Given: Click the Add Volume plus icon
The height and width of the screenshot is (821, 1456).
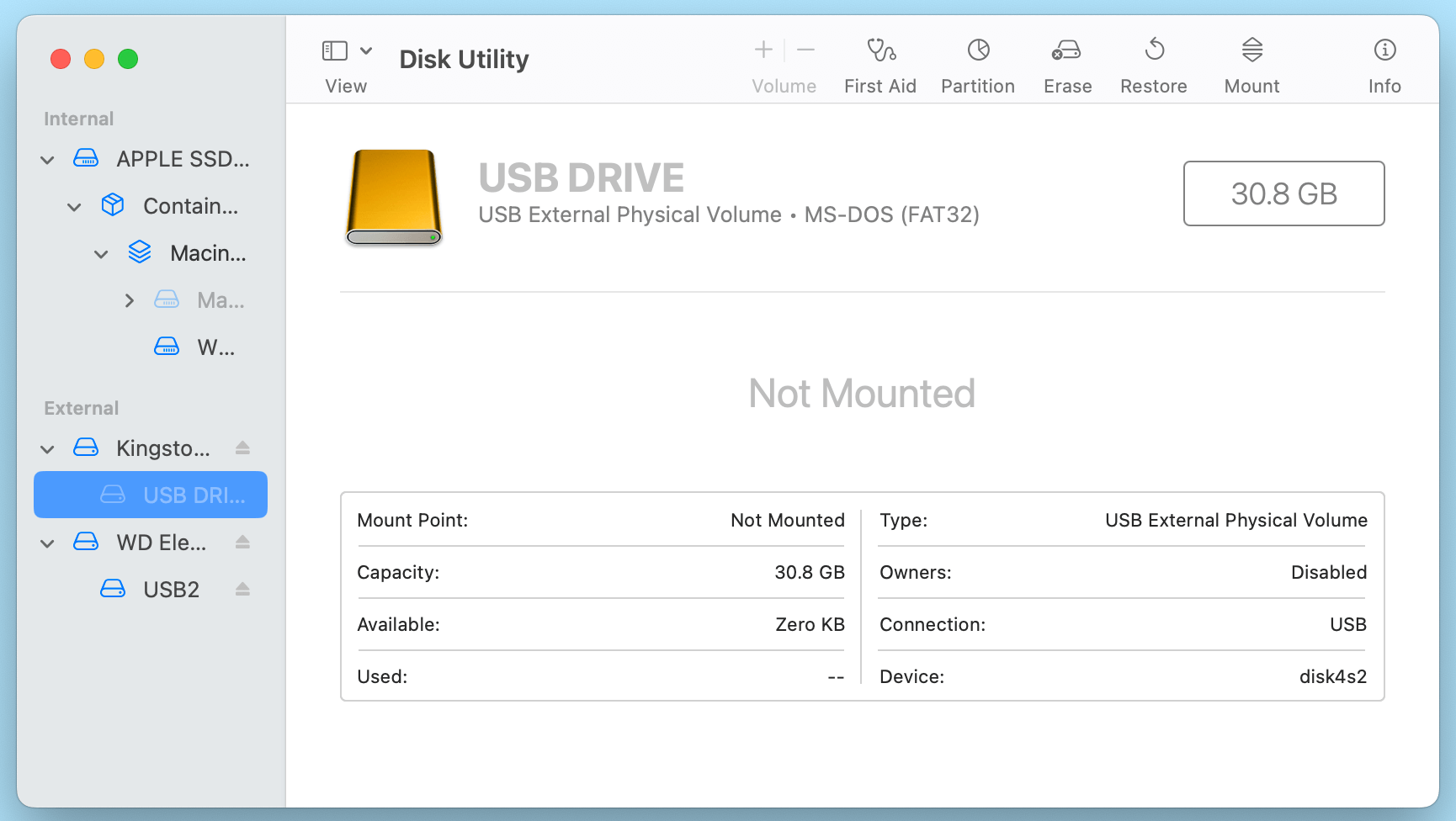Looking at the screenshot, I should [763, 50].
